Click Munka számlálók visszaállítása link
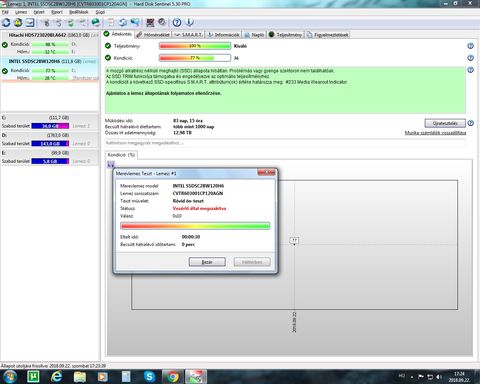The width and height of the screenshot is (480, 384). coord(435,133)
